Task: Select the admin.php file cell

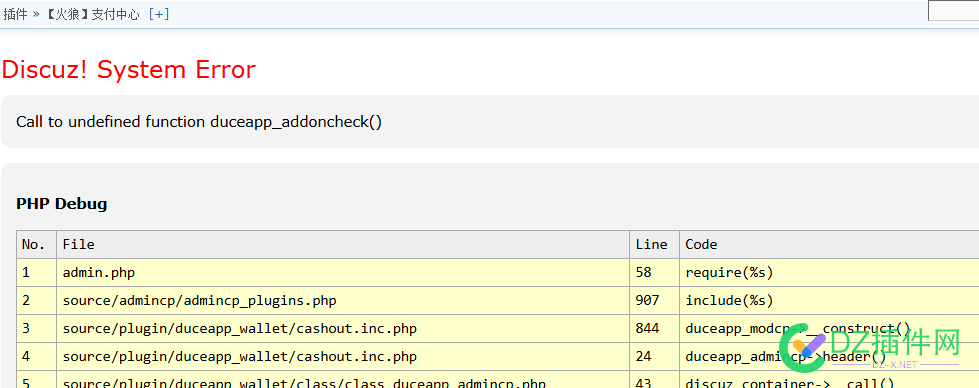Action: [343, 272]
